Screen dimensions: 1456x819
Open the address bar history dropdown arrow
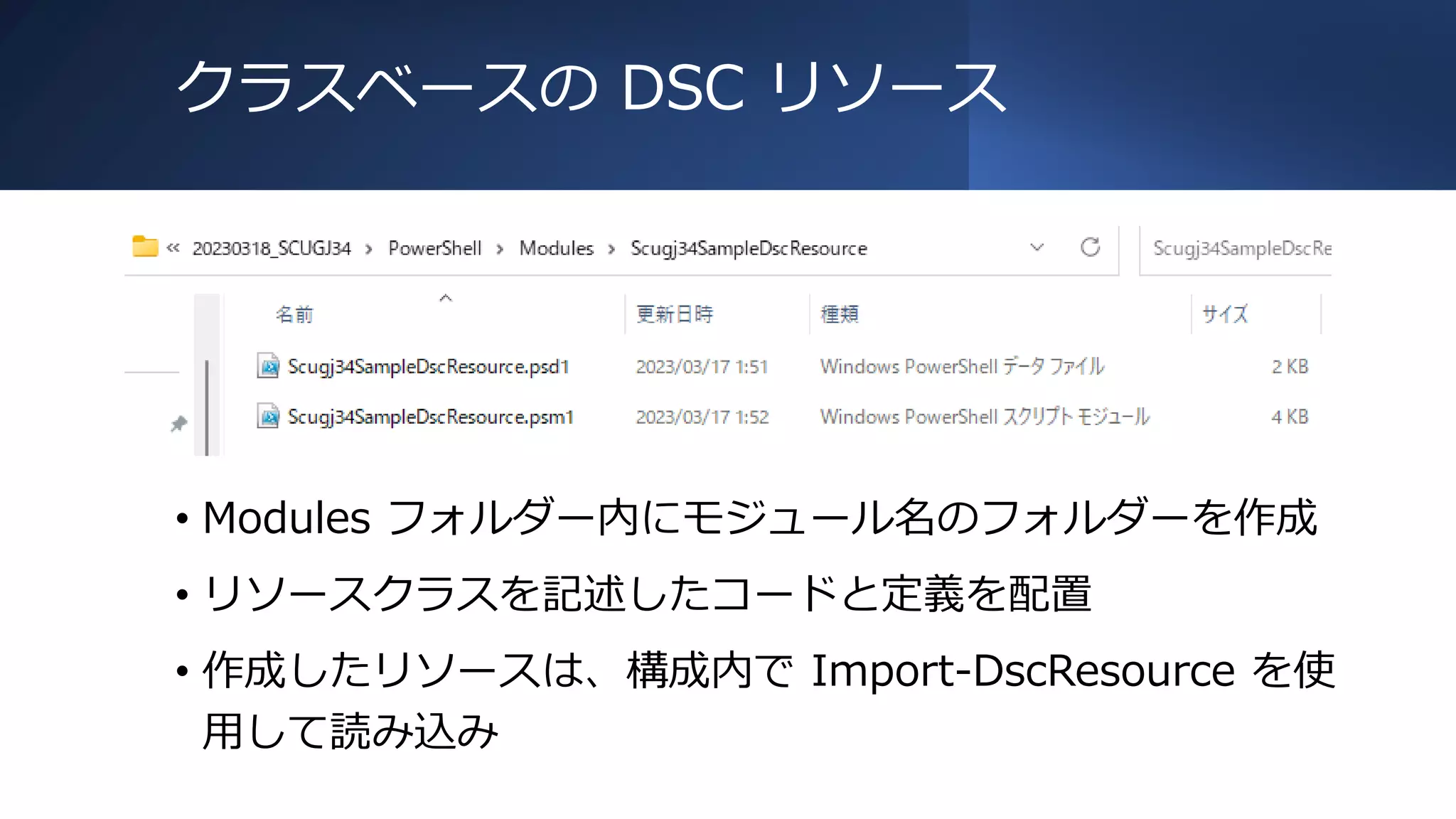click(x=1037, y=247)
